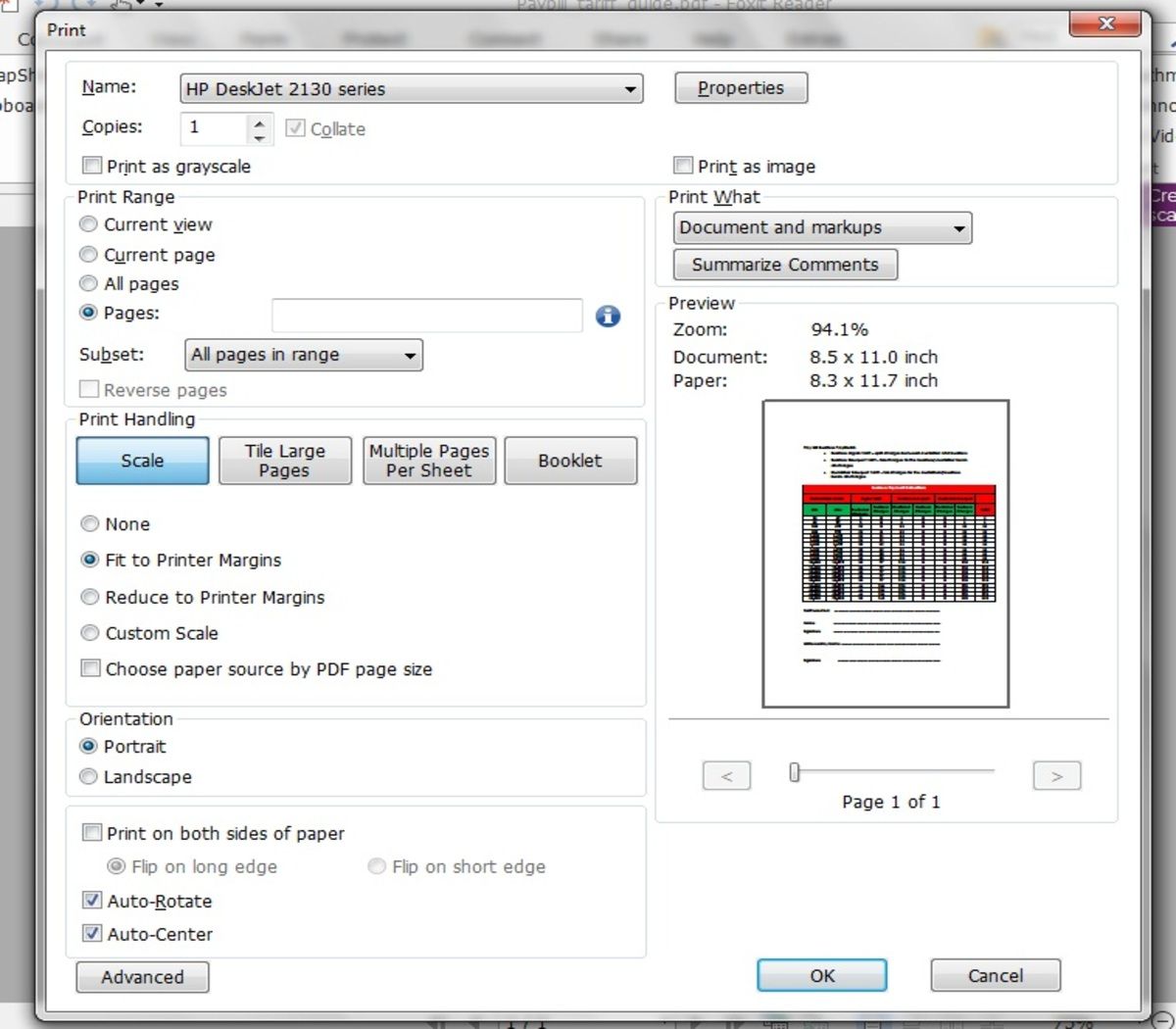Go to previous preview page

[726, 775]
